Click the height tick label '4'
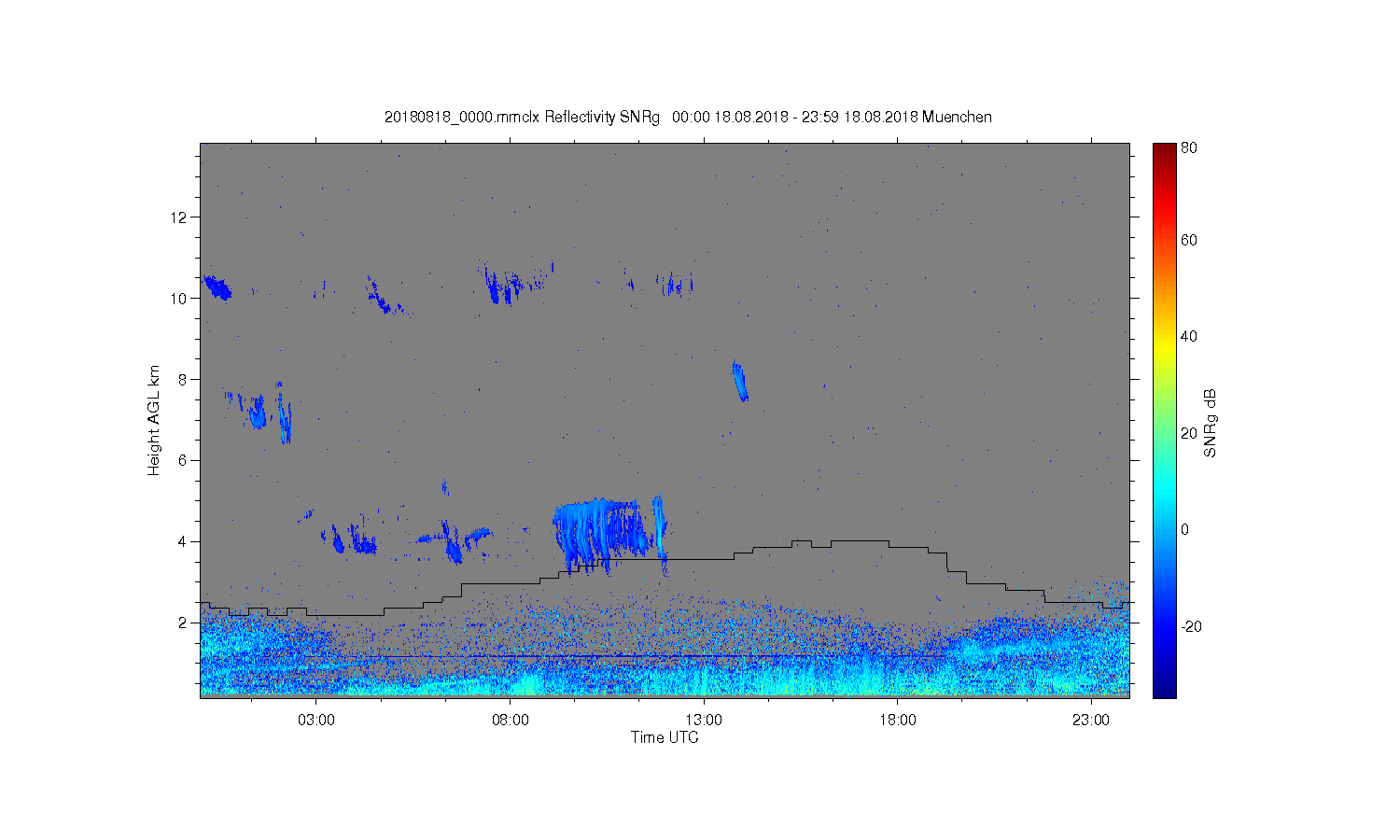 (x=184, y=541)
